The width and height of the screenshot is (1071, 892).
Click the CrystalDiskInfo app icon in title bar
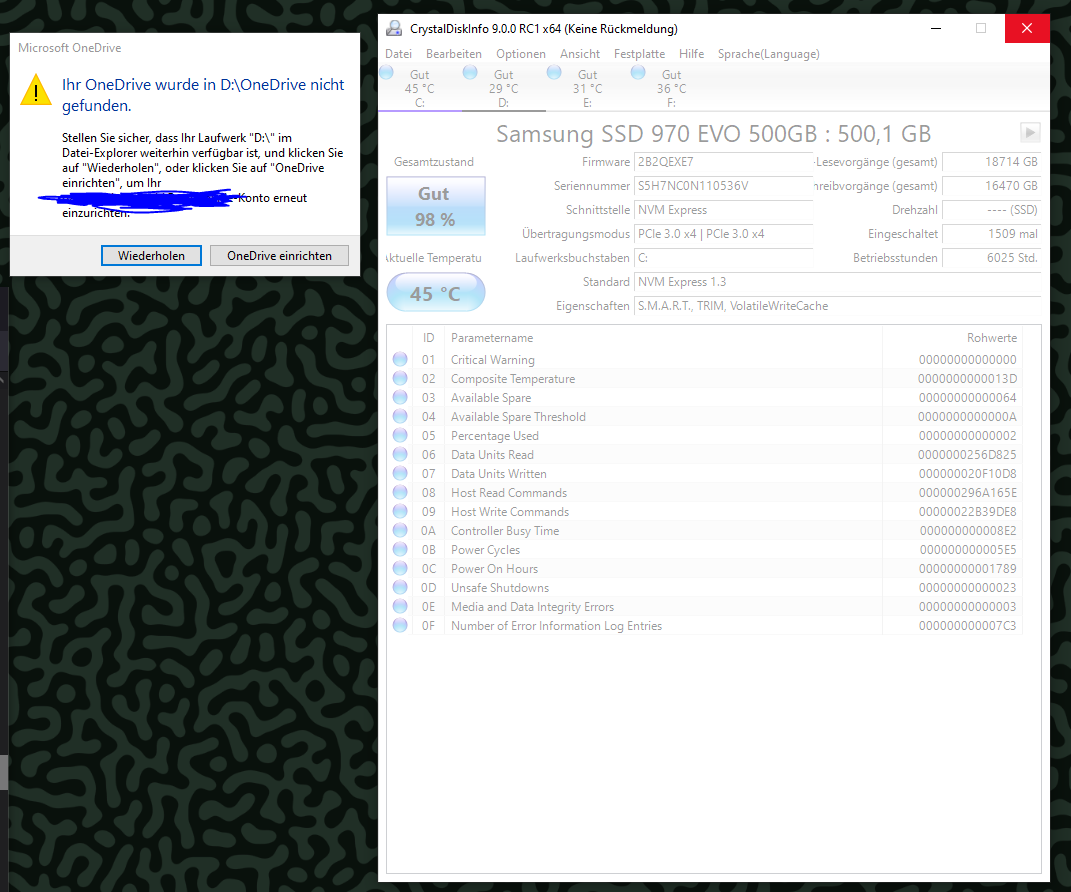(394, 29)
